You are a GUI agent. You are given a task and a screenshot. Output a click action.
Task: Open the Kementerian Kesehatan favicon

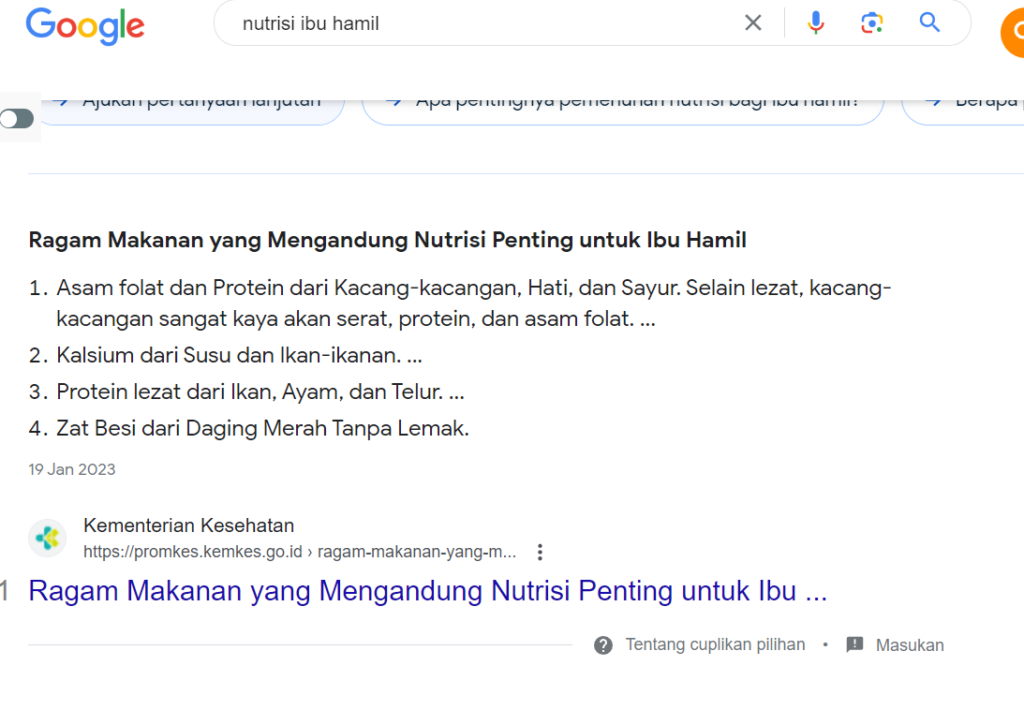pos(48,538)
